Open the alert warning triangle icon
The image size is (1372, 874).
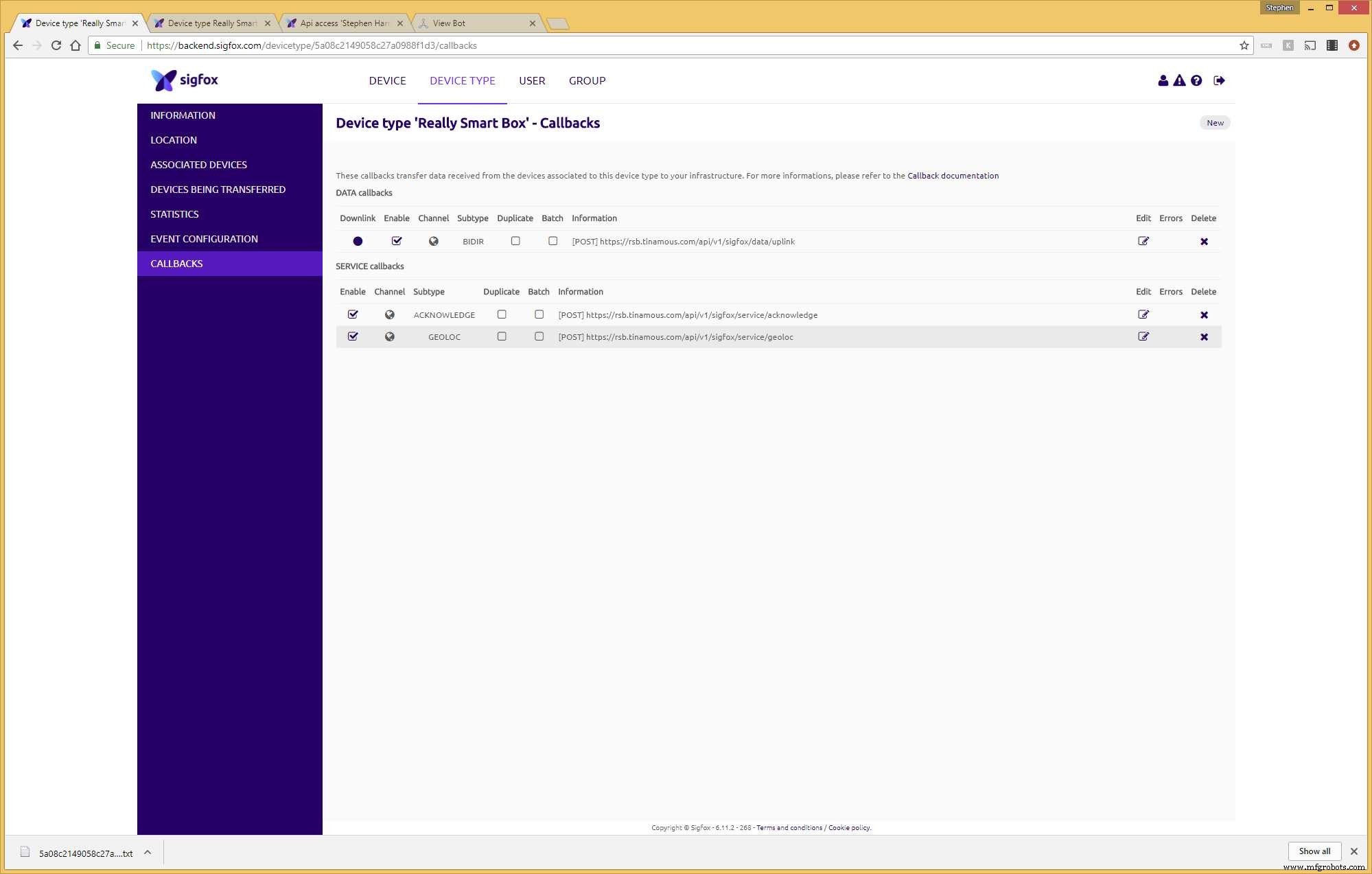(x=1179, y=80)
